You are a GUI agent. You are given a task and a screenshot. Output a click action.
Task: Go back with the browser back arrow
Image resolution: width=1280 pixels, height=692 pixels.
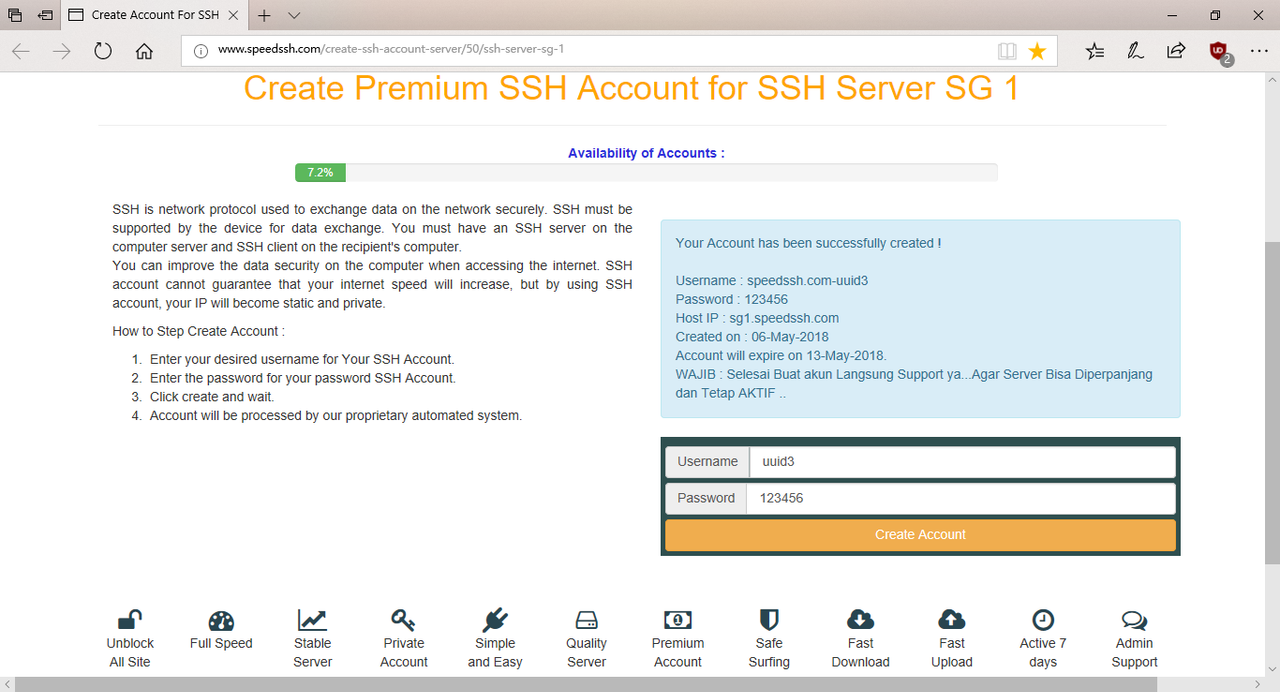(x=21, y=52)
